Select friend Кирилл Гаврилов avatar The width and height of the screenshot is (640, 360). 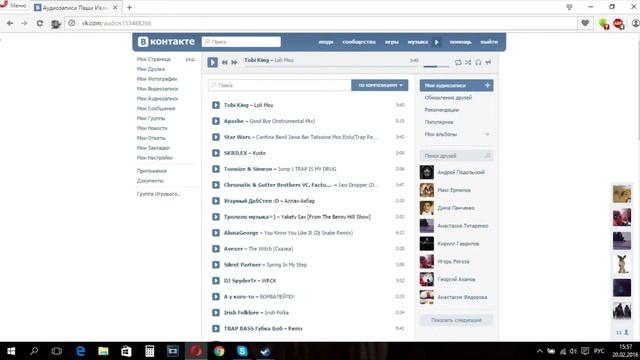tap(427, 244)
